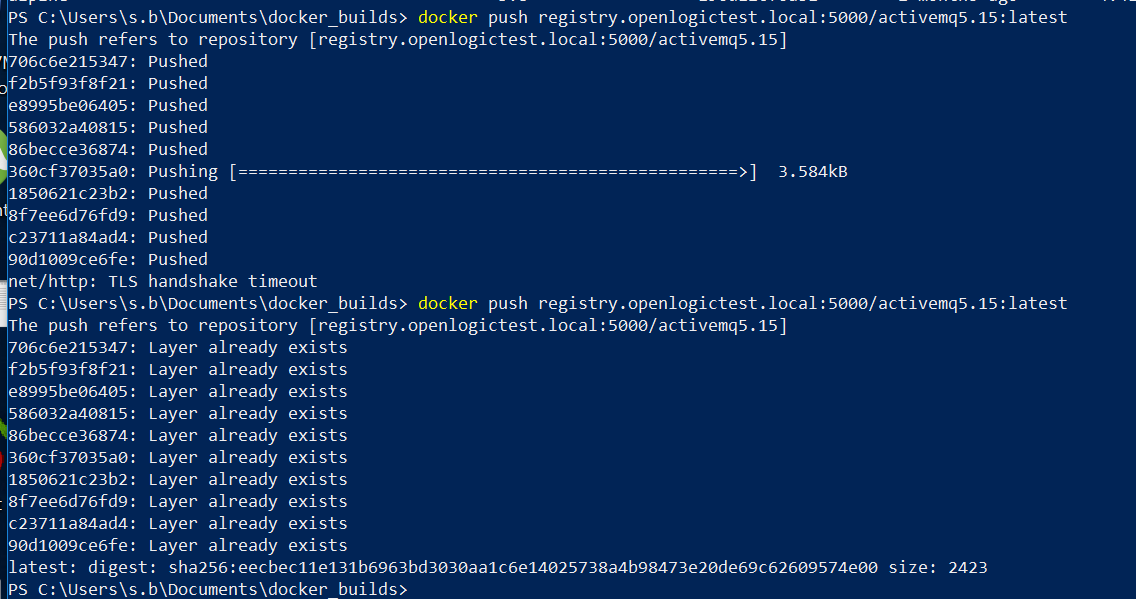The width and height of the screenshot is (1136, 599).
Task: Click the 'latest: digest:' label
Action: point(83,567)
